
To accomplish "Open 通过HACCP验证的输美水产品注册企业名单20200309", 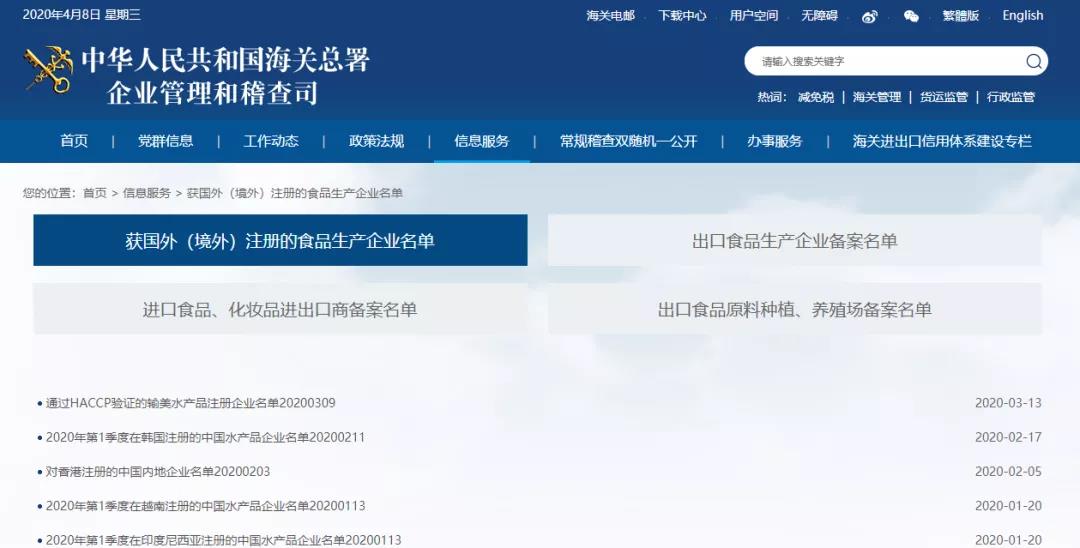I will point(191,403).
